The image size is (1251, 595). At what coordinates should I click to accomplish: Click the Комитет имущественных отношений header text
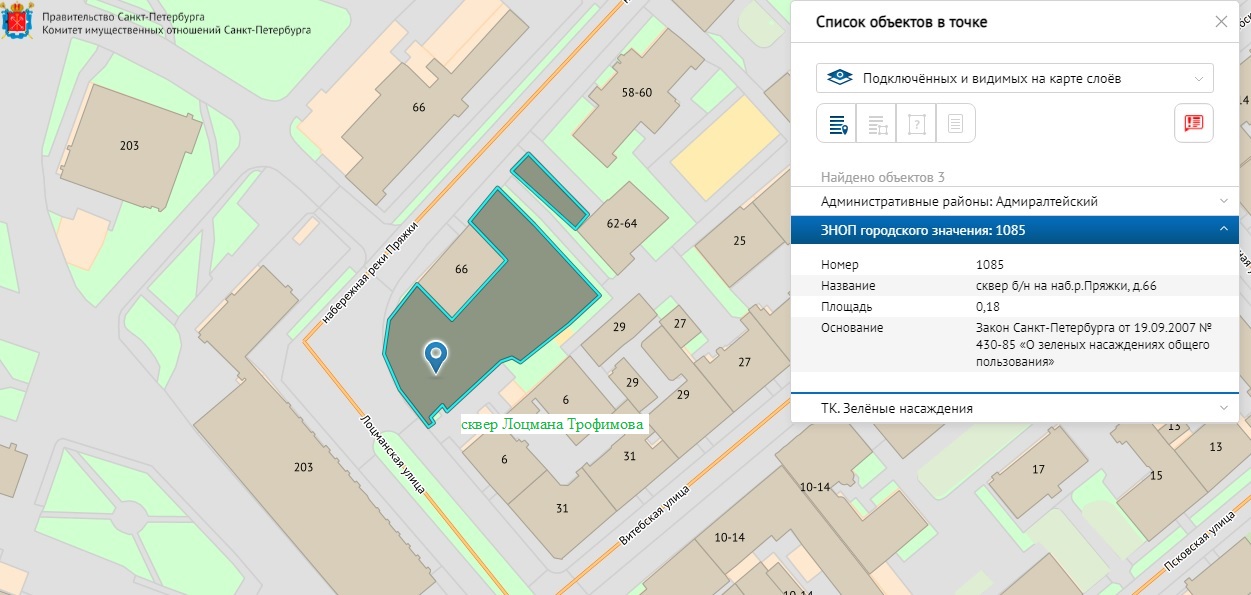click(176, 30)
